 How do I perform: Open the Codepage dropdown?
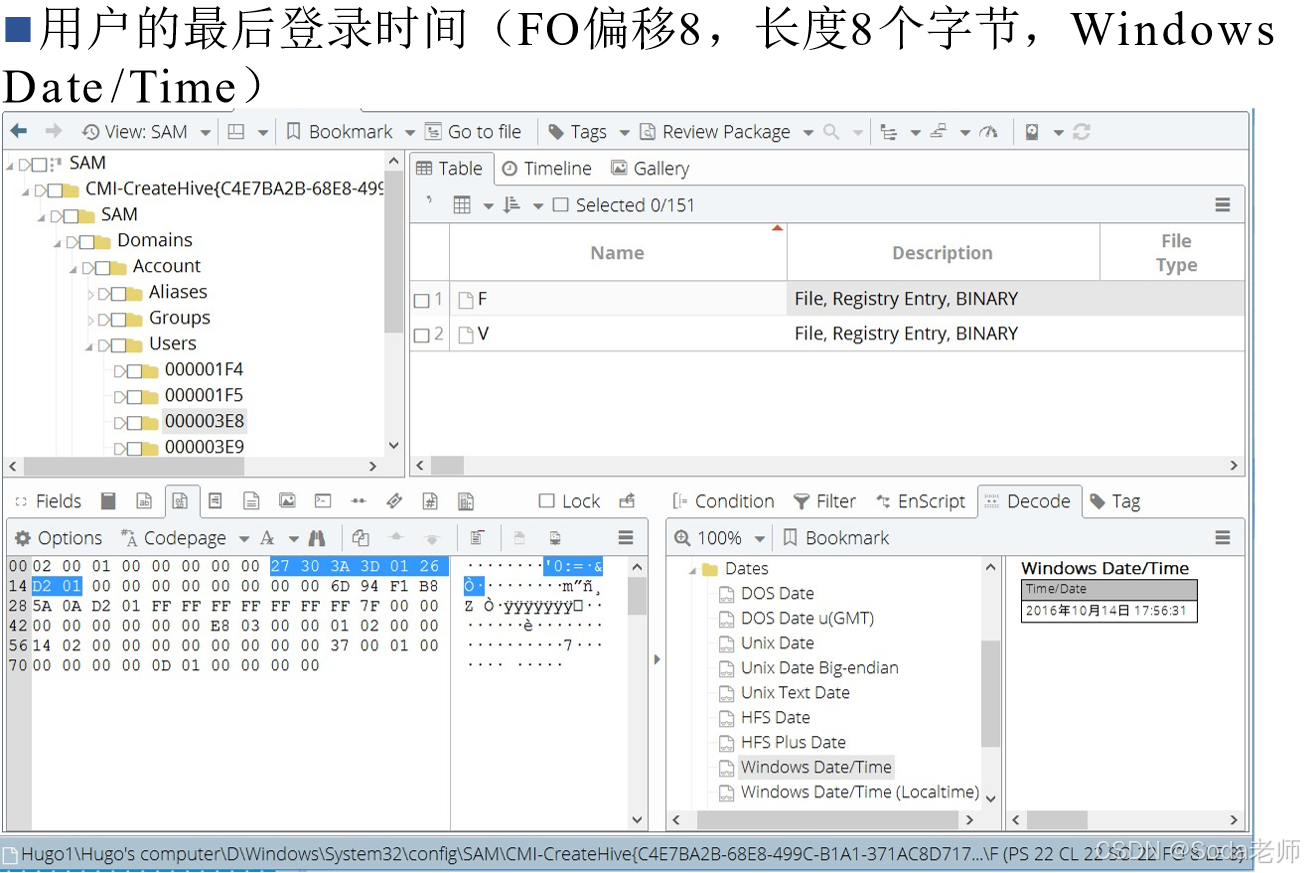click(x=244, y=538)
